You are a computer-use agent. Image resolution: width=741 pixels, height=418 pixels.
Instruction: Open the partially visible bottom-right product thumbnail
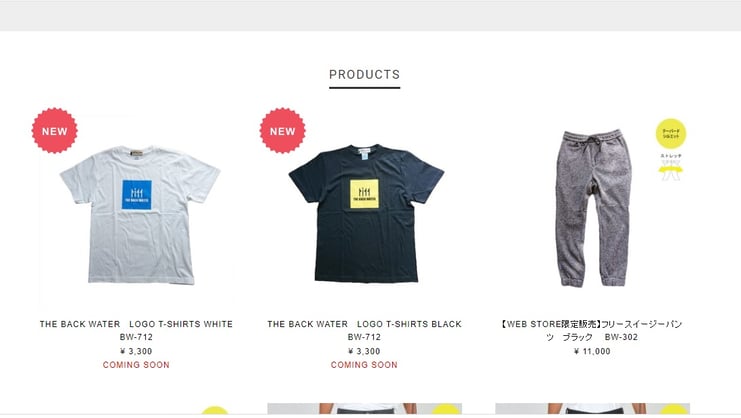[x=592, y=408]
